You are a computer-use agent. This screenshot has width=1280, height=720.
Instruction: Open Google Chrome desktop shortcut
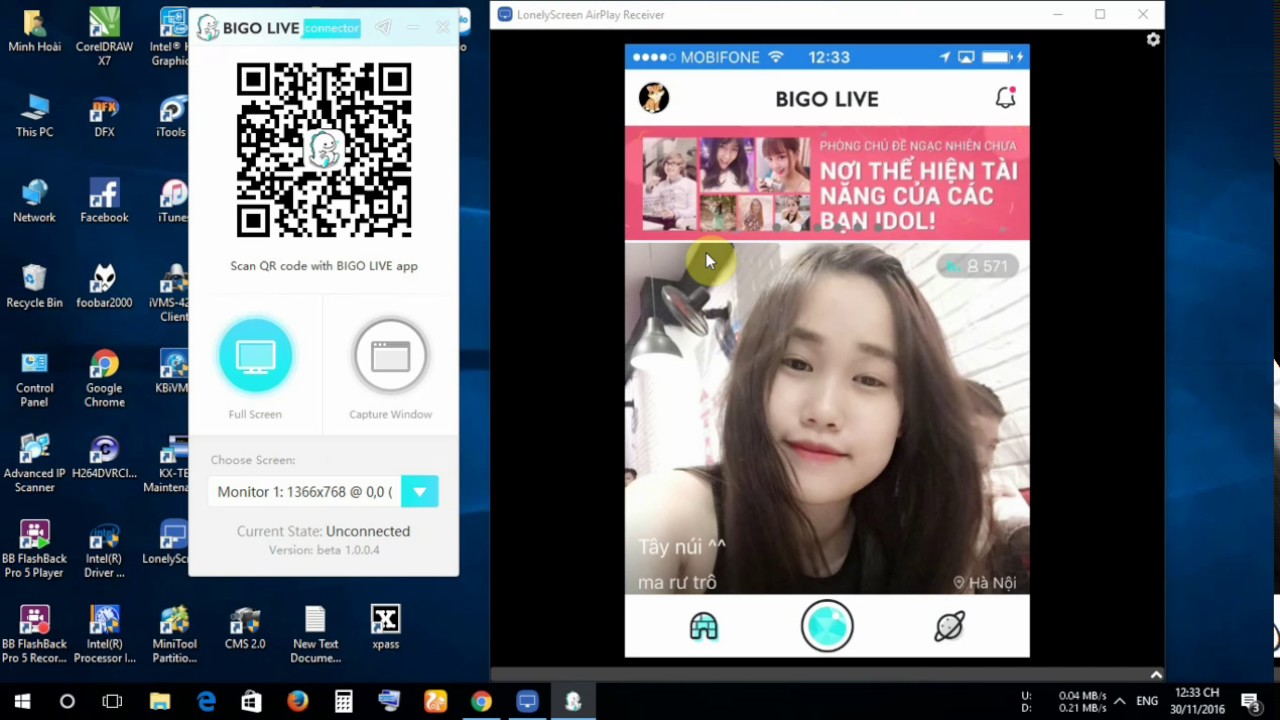[104, 377]
